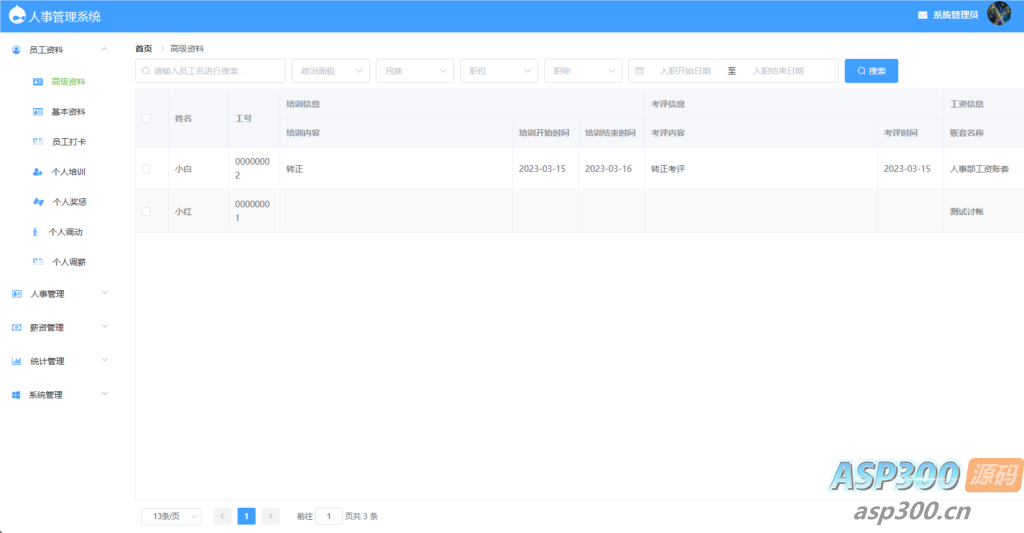The width and height of the screenshot is (1024, 533).
Task: Check the row checkbox for 小白
Action: point(146,169)
